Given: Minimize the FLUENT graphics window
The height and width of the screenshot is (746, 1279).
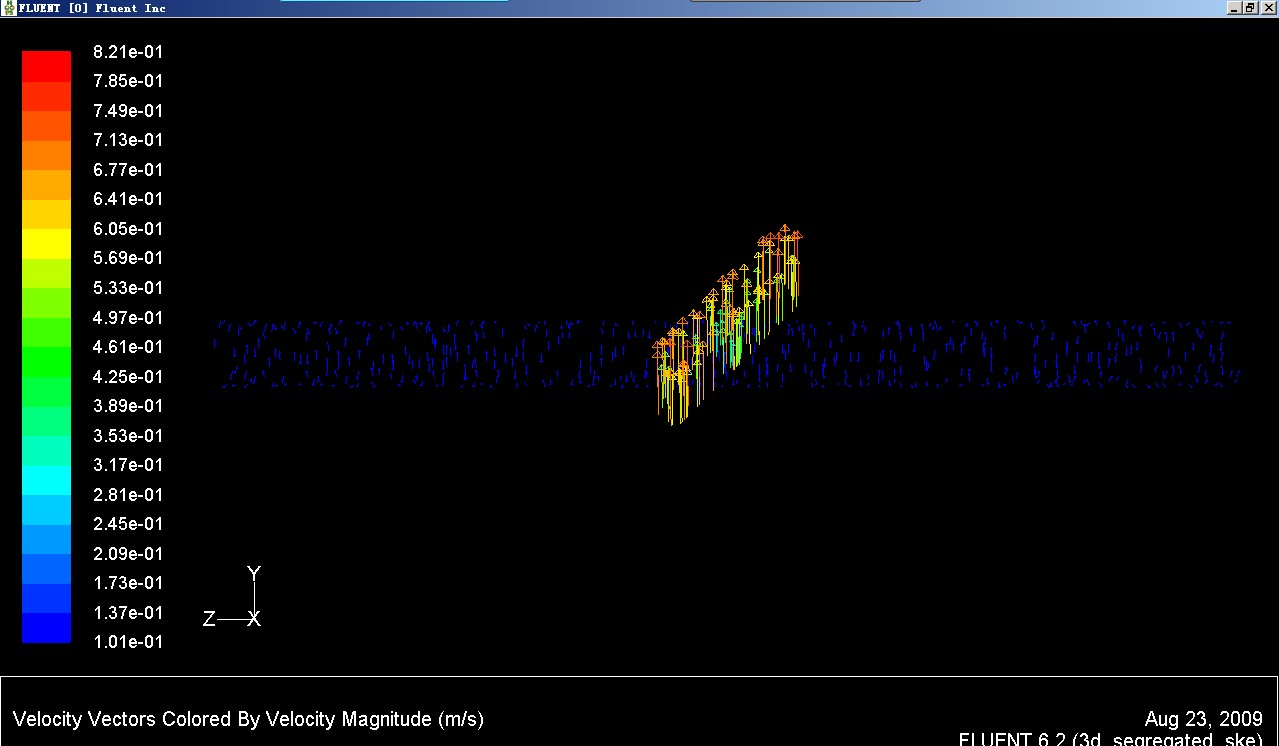Looking at the screenshot, I should coord(1234,8).
